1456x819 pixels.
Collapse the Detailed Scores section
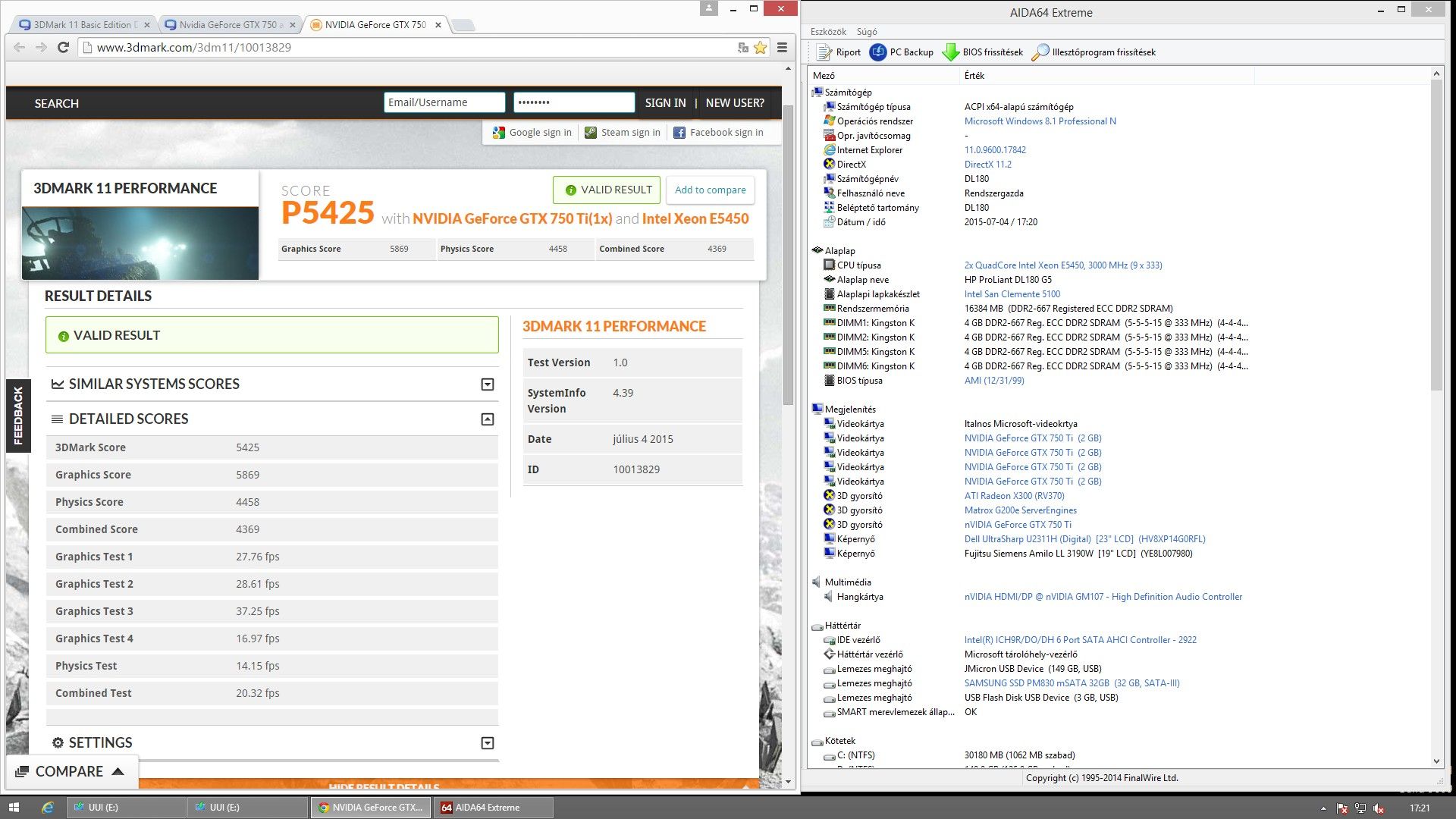[488, 419]
